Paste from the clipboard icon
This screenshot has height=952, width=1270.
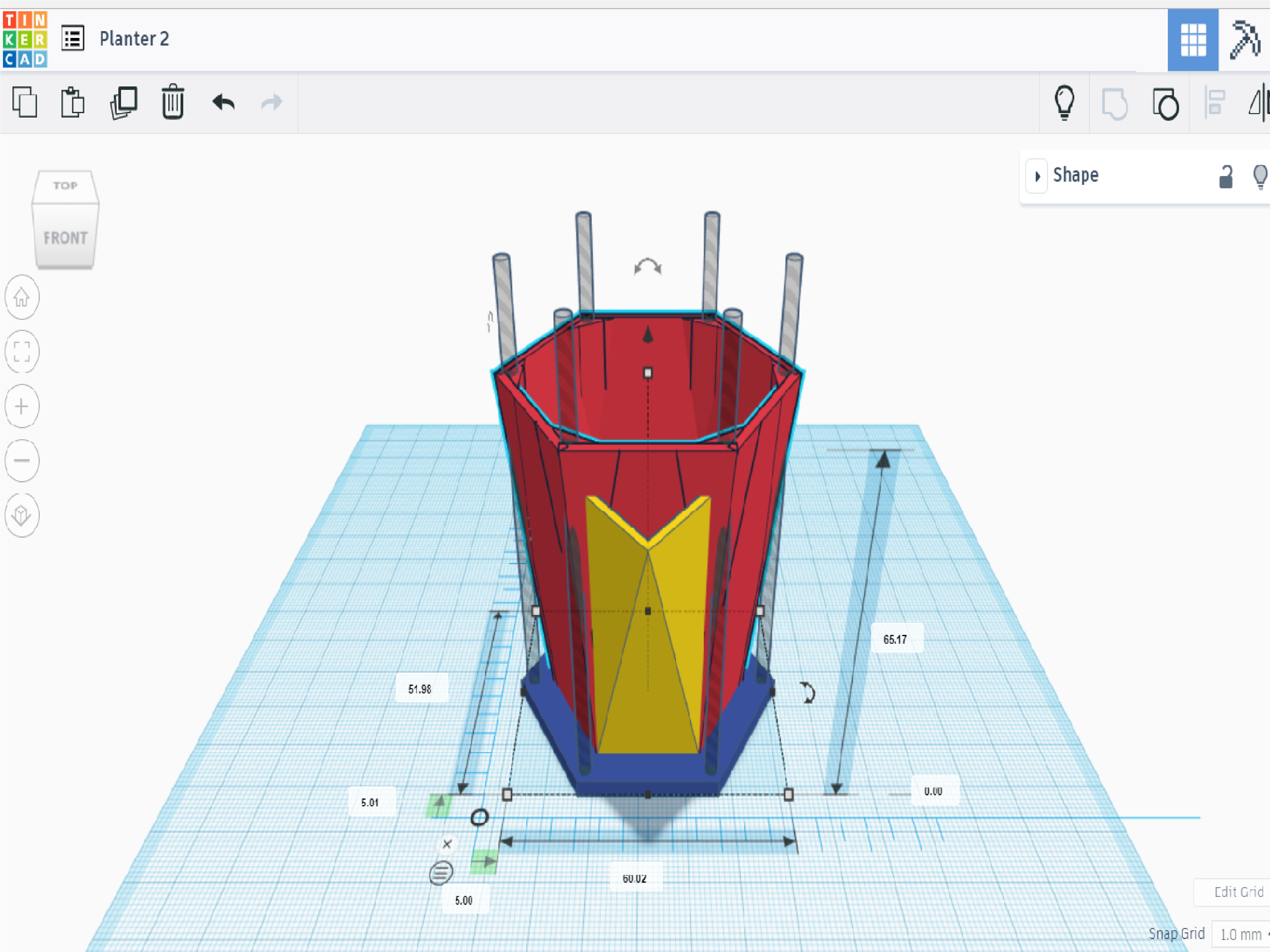(73, 103)
